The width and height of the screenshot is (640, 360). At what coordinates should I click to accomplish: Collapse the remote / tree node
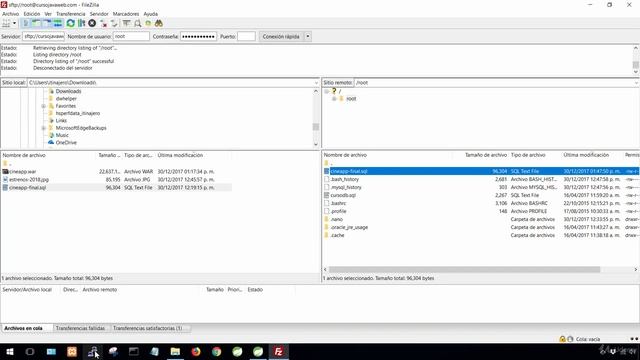tap(327, 91)
